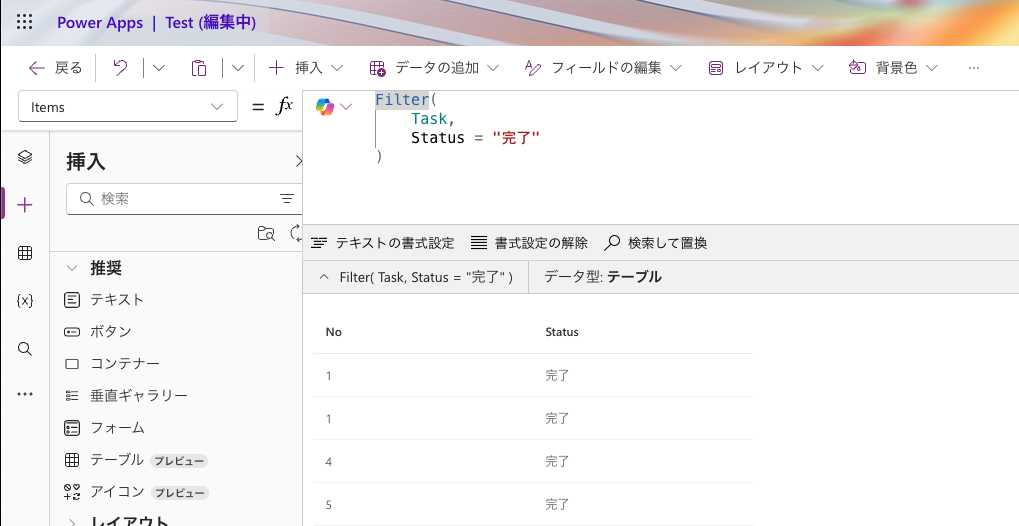Show more sidebar options ellipsis
This screenshot has width=1019, height=526.
coord(25,393)
